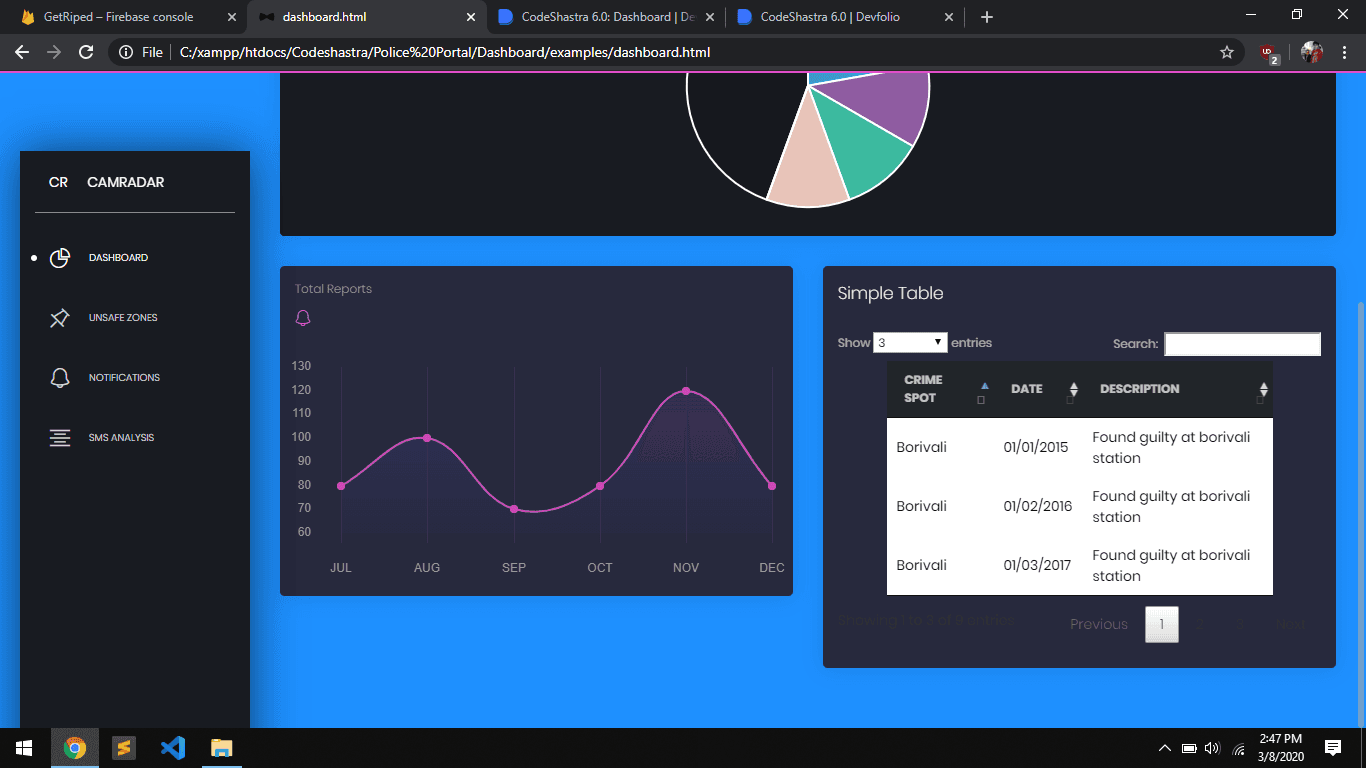Open the Dashboard pie chart icon
This screenshot has height=768, width=1366.
point(60,258)
